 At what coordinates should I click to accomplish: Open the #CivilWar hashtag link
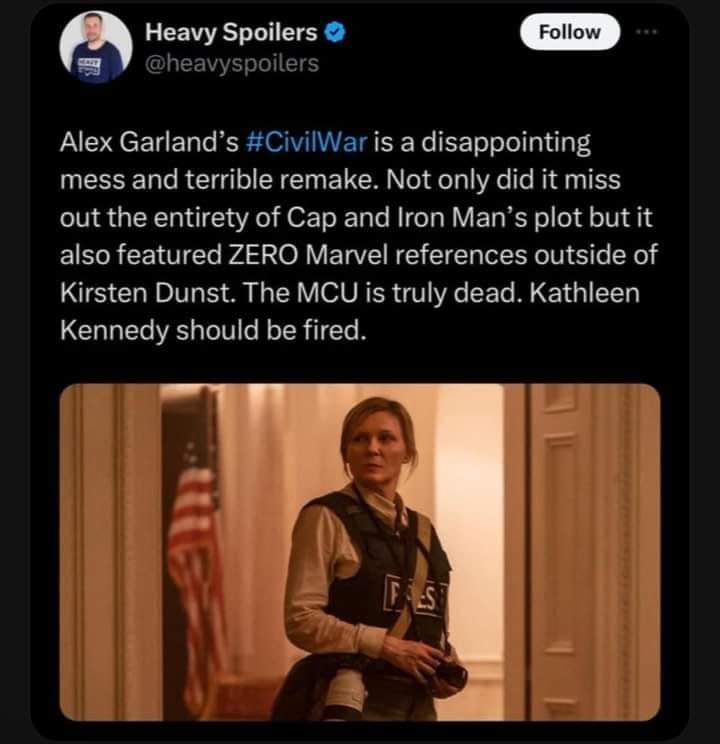pyautogui.click(x=307, y=141)
